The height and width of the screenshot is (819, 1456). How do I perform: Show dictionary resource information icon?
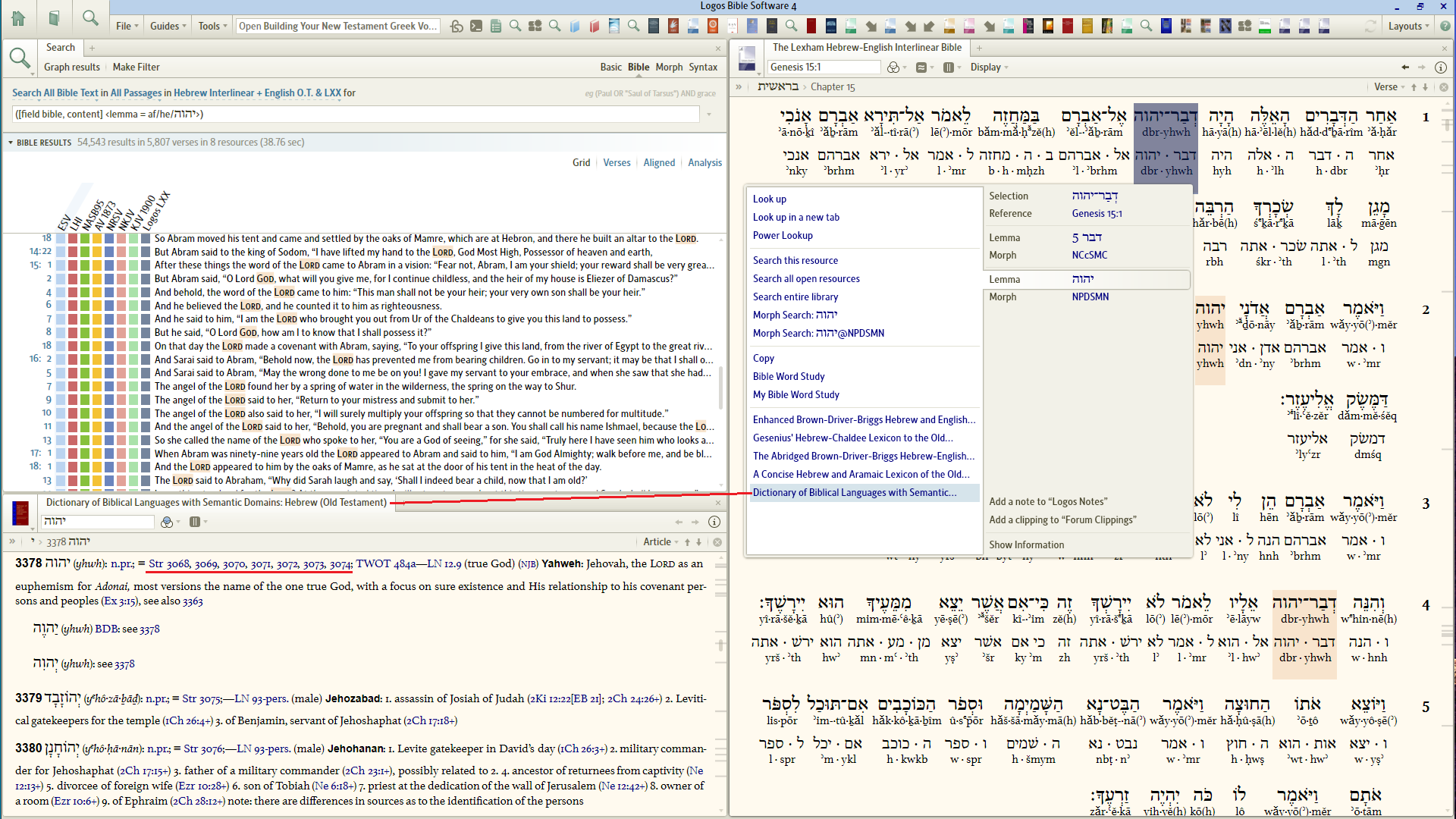point(714,522)
